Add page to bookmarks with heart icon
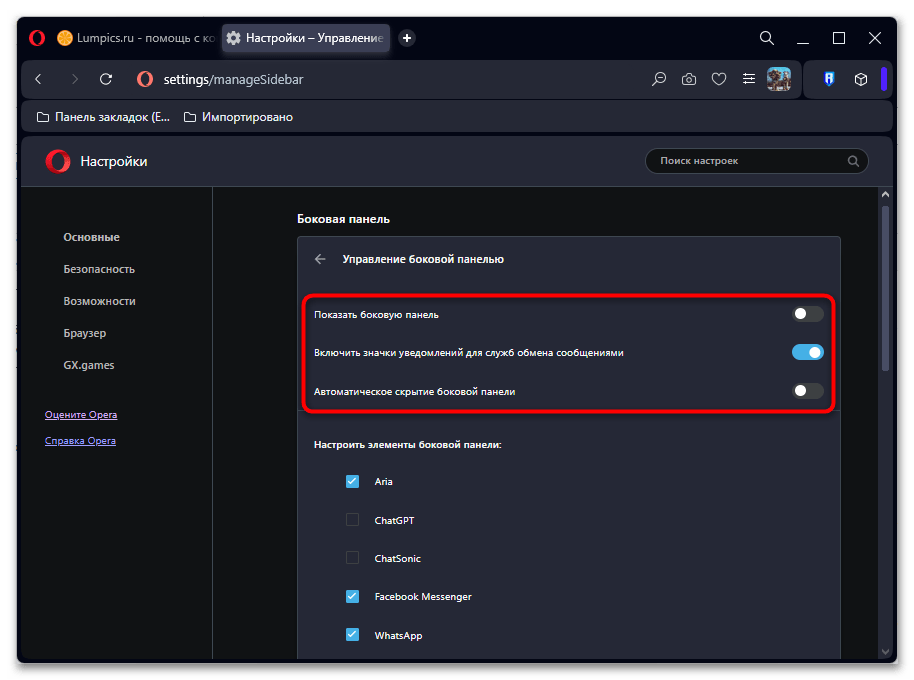914x680 pixels. pyautogui.click(x=718, y=79)
